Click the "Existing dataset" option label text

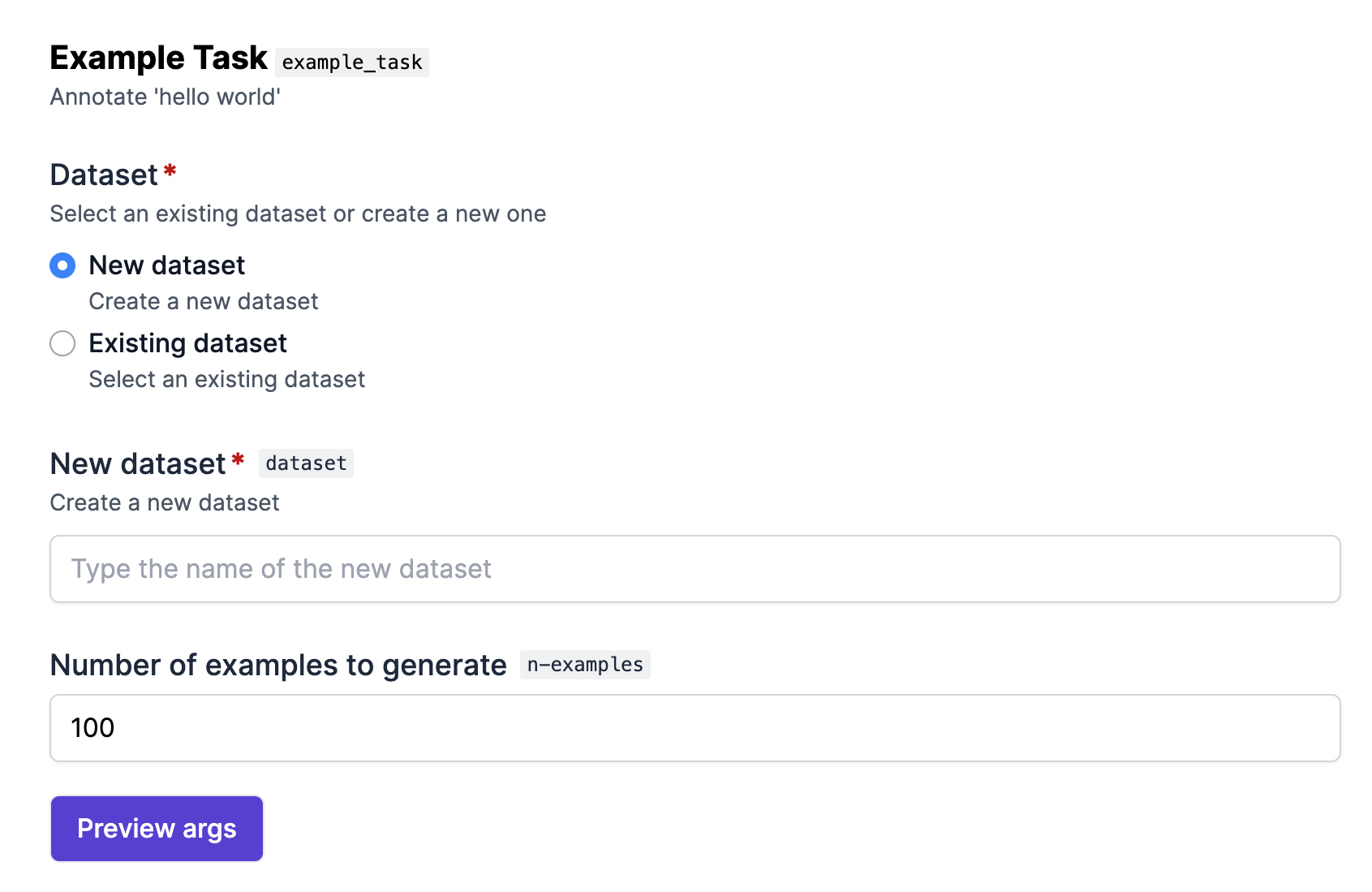click(187, 343)
